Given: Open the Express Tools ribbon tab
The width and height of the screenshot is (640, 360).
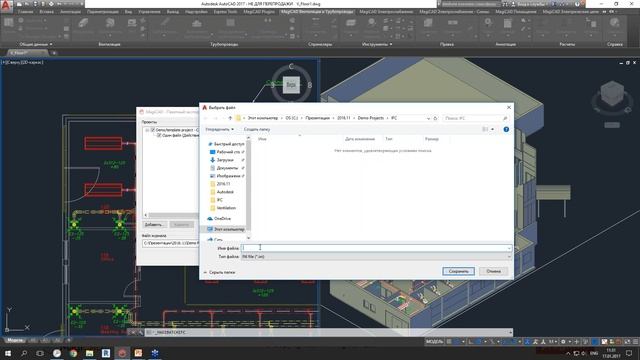Looking at the screenshot, I should (x=225, y=12).
